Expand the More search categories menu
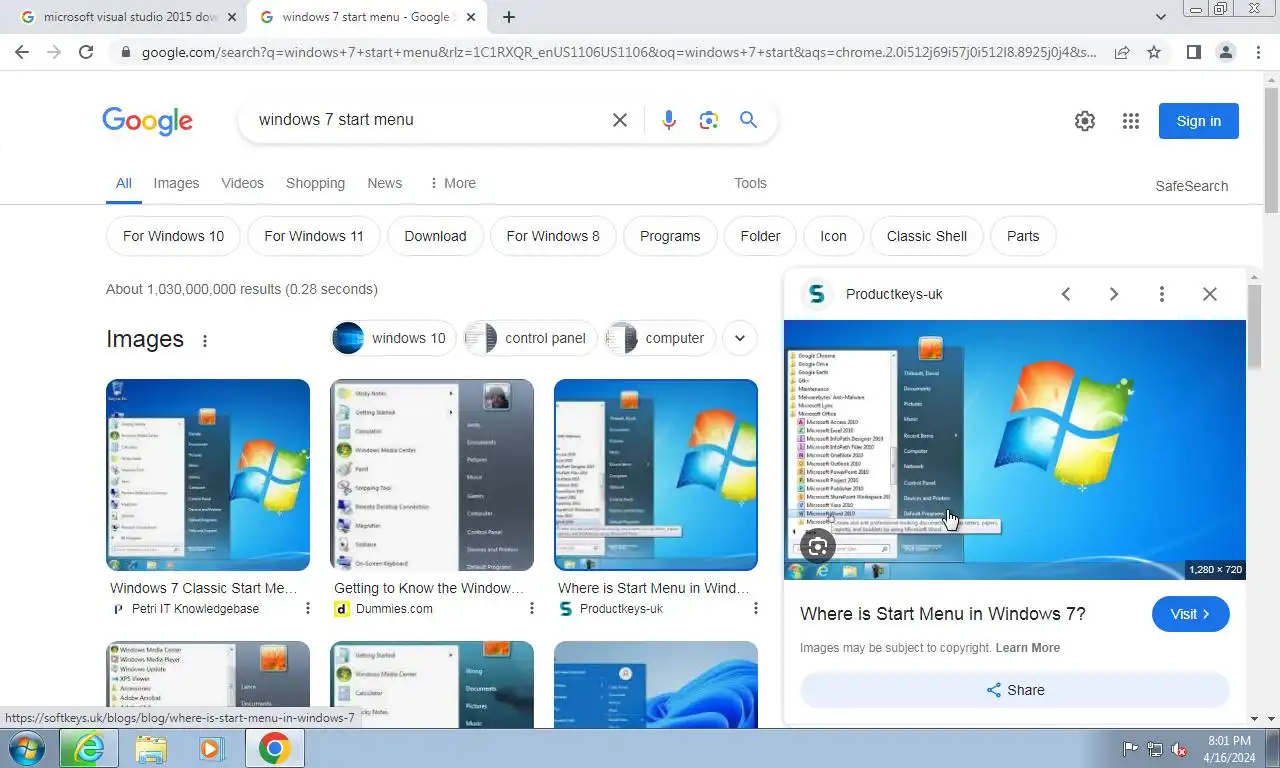 pos(452,183)
